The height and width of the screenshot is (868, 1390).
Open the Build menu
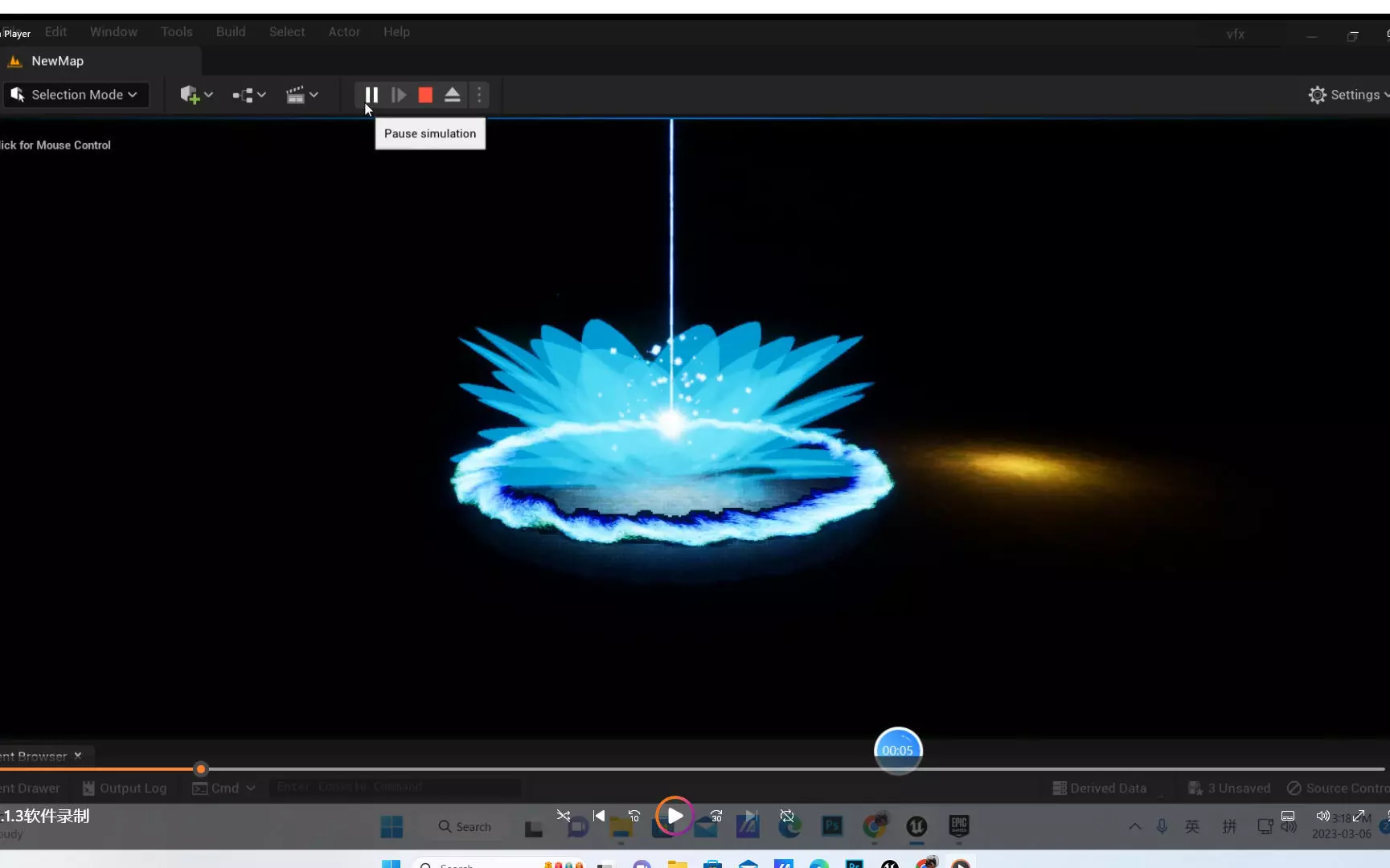point(231,32)
